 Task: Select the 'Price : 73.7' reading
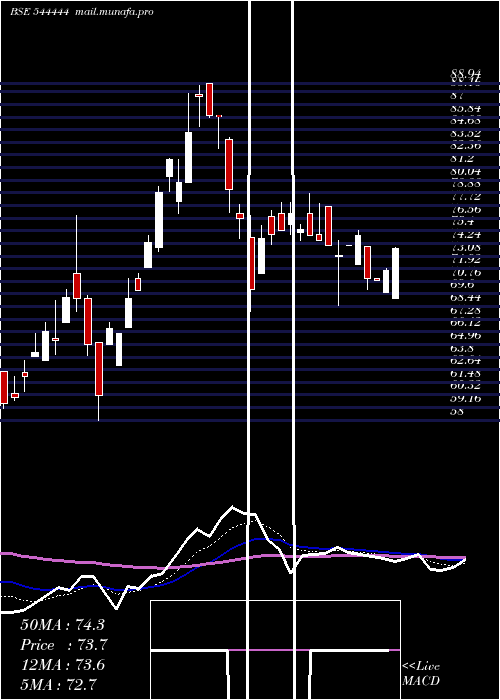[x=64, y=645]
